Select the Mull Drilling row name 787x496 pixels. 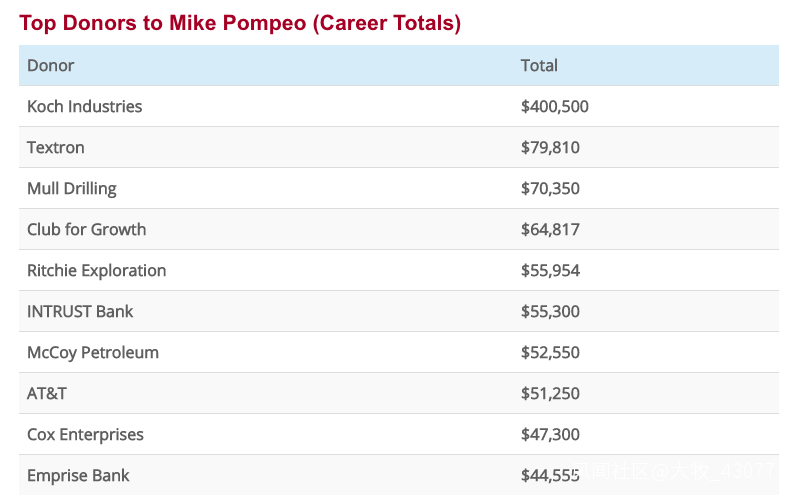click(x=72, y=189)
